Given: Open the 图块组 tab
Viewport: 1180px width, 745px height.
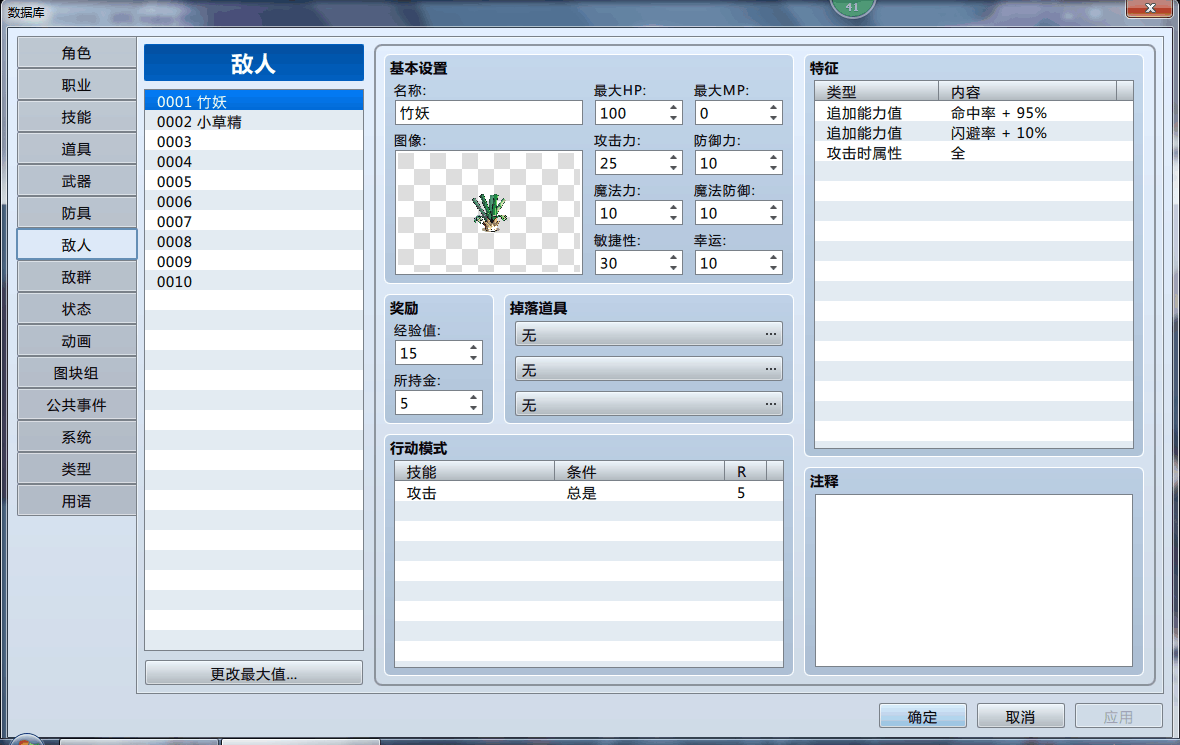Looking at the screenshot, I should tap(77, 373).
